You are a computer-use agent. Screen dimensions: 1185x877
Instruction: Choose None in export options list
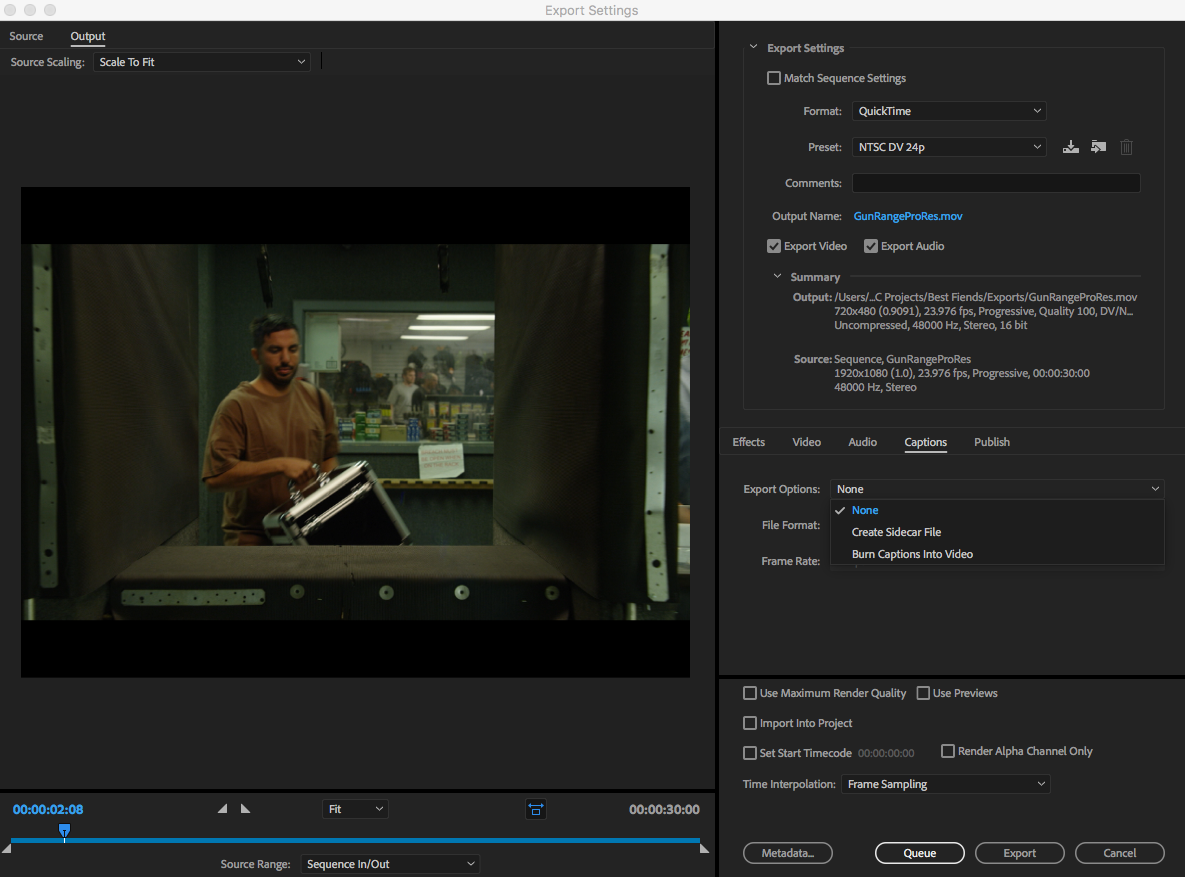click(997, 510)
